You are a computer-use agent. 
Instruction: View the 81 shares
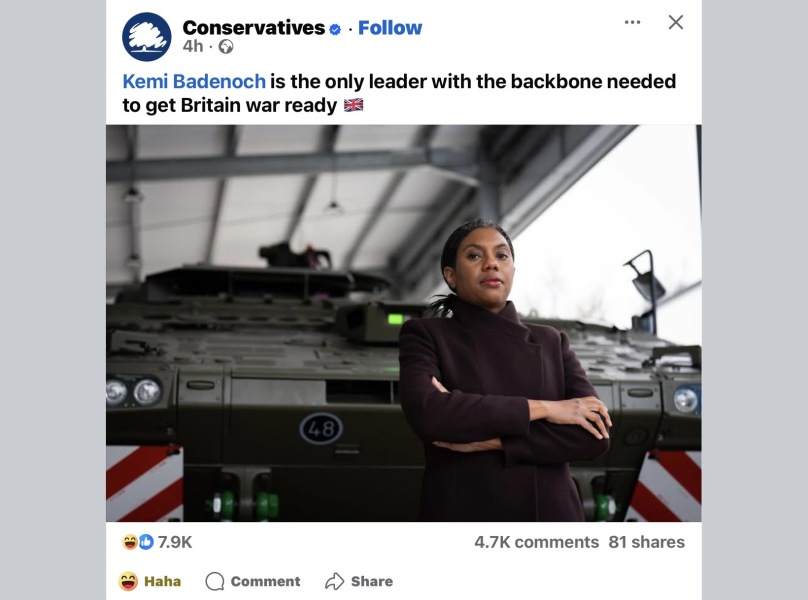647,542
